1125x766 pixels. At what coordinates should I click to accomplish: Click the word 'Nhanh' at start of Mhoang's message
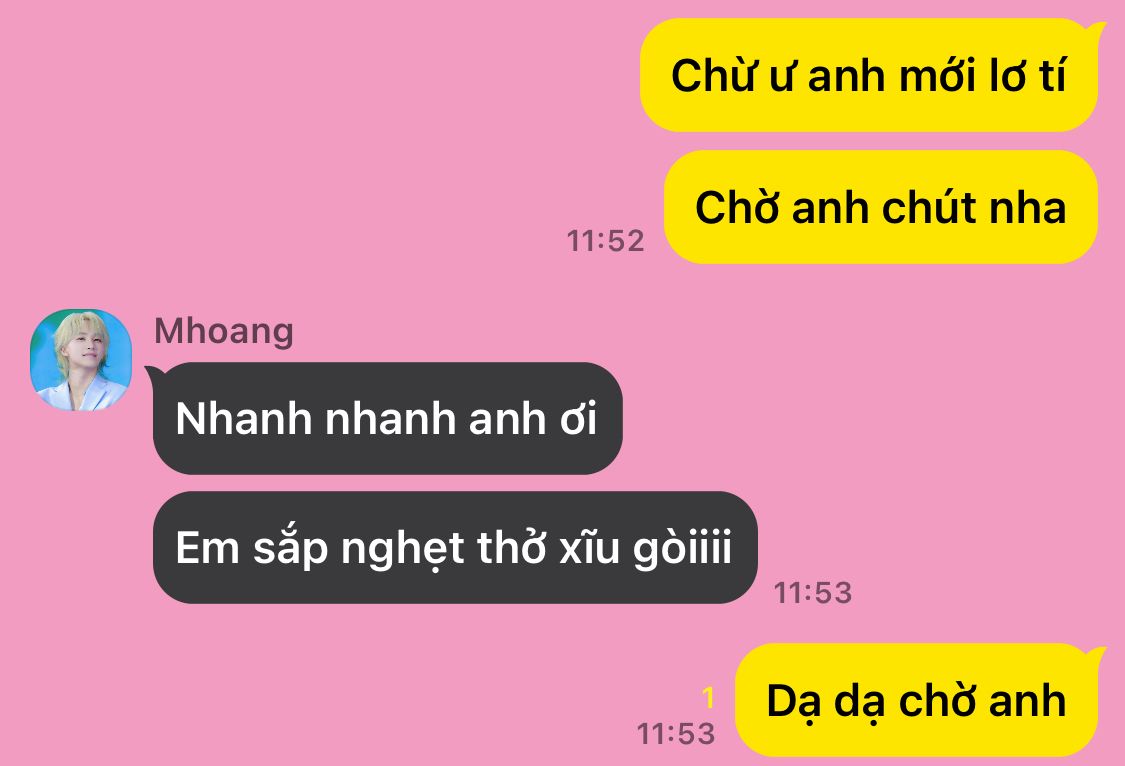point(244,418)
